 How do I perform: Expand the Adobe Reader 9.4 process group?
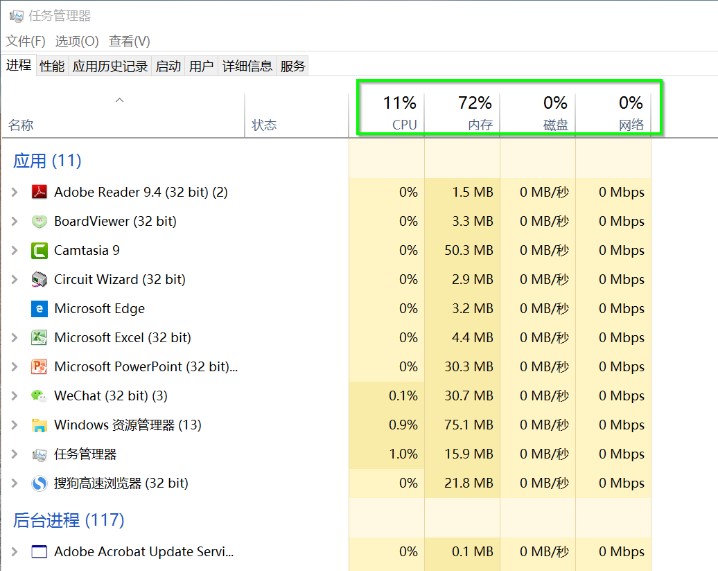pyautogui.click(x=14, y=192)
